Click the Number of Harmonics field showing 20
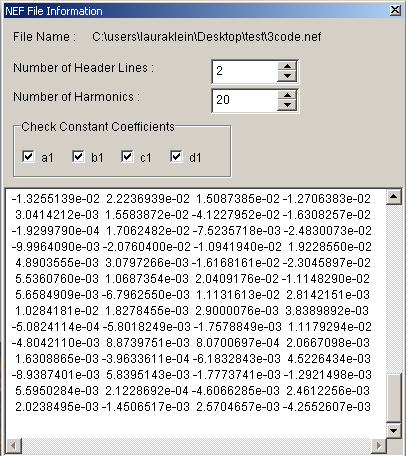This screenshot has height=456, width=406. click(x=245, y=100)
